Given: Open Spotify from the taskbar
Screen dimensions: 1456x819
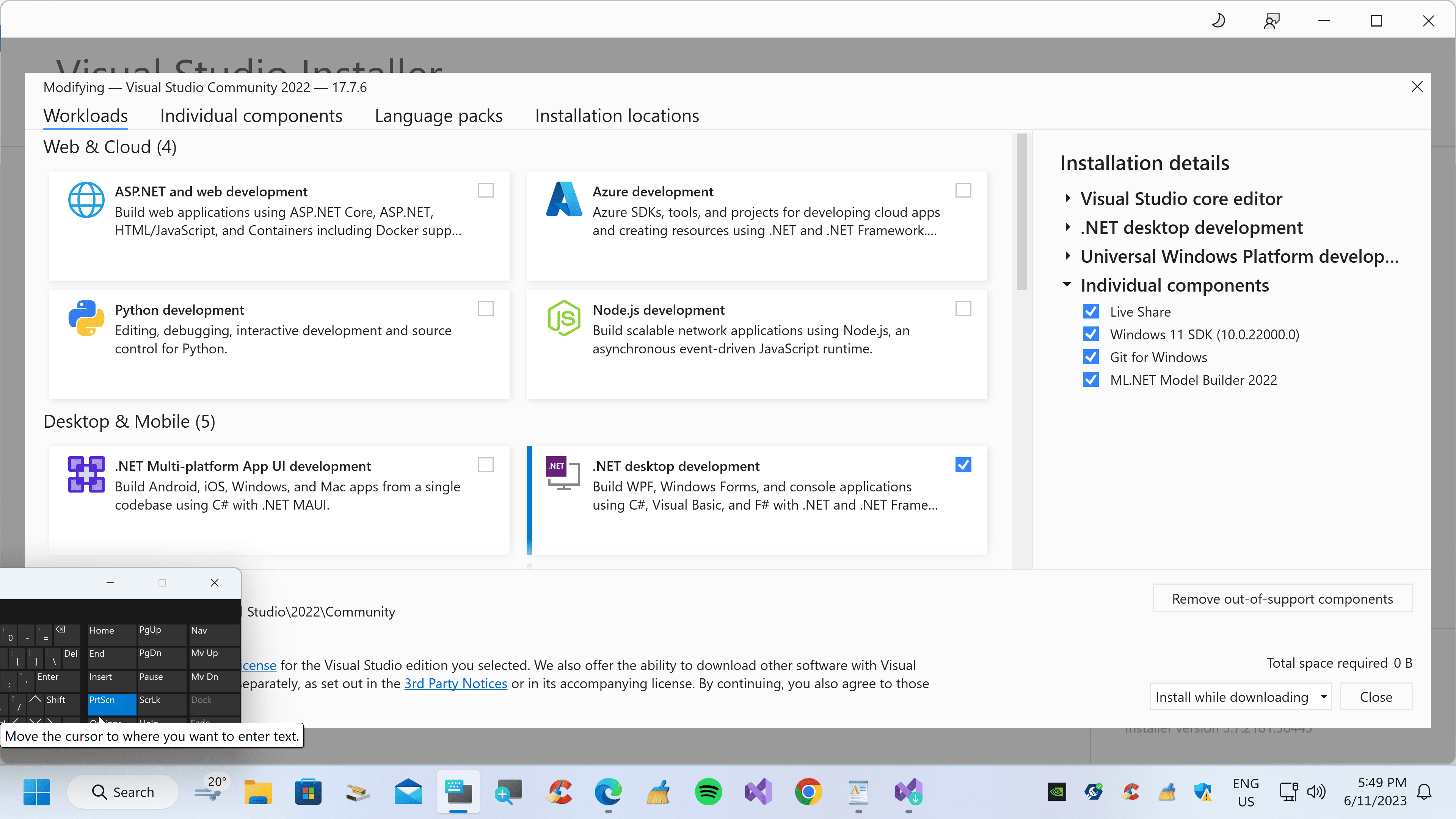Looking at the screenshot, I should [x=708, y=792].
